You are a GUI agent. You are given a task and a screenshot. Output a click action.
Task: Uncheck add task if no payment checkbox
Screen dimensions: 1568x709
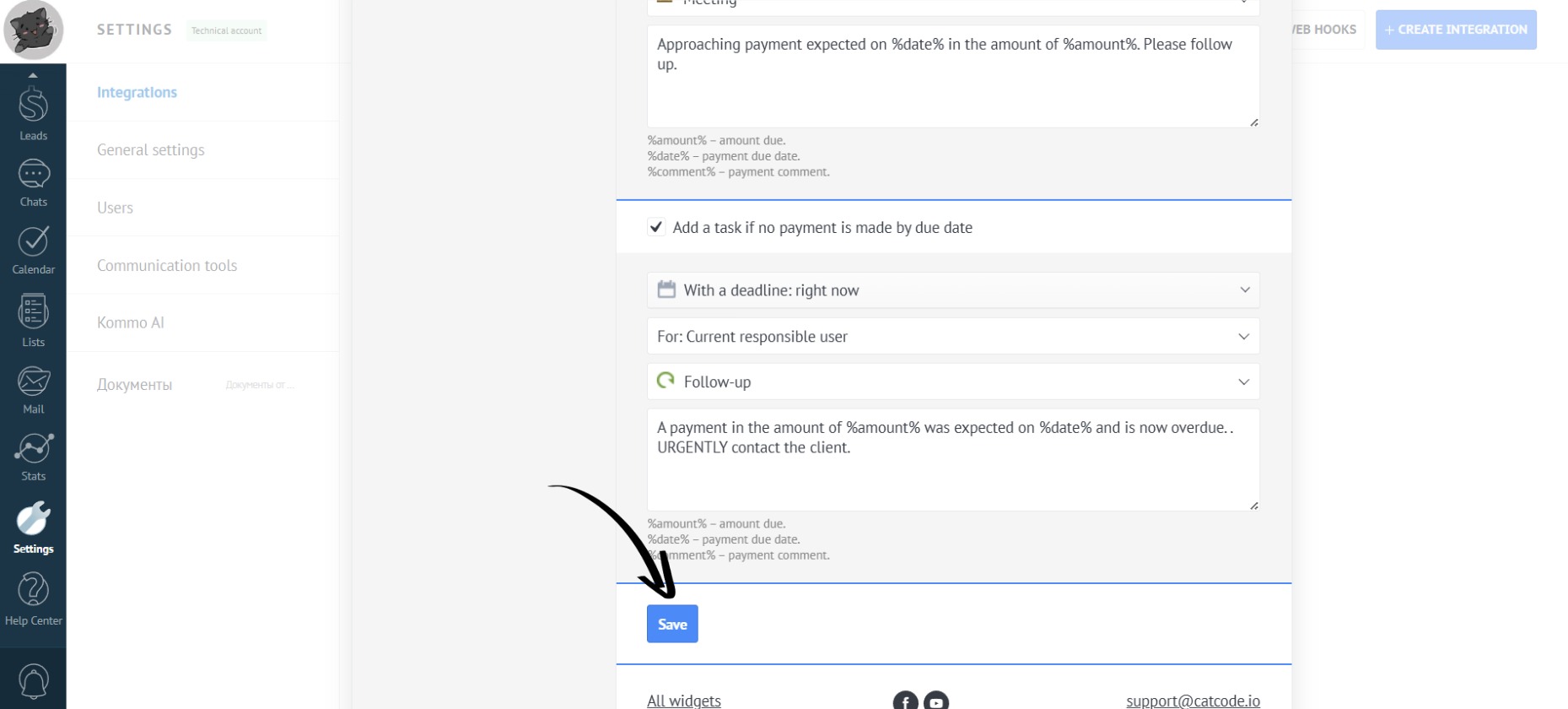pos(656,227)
